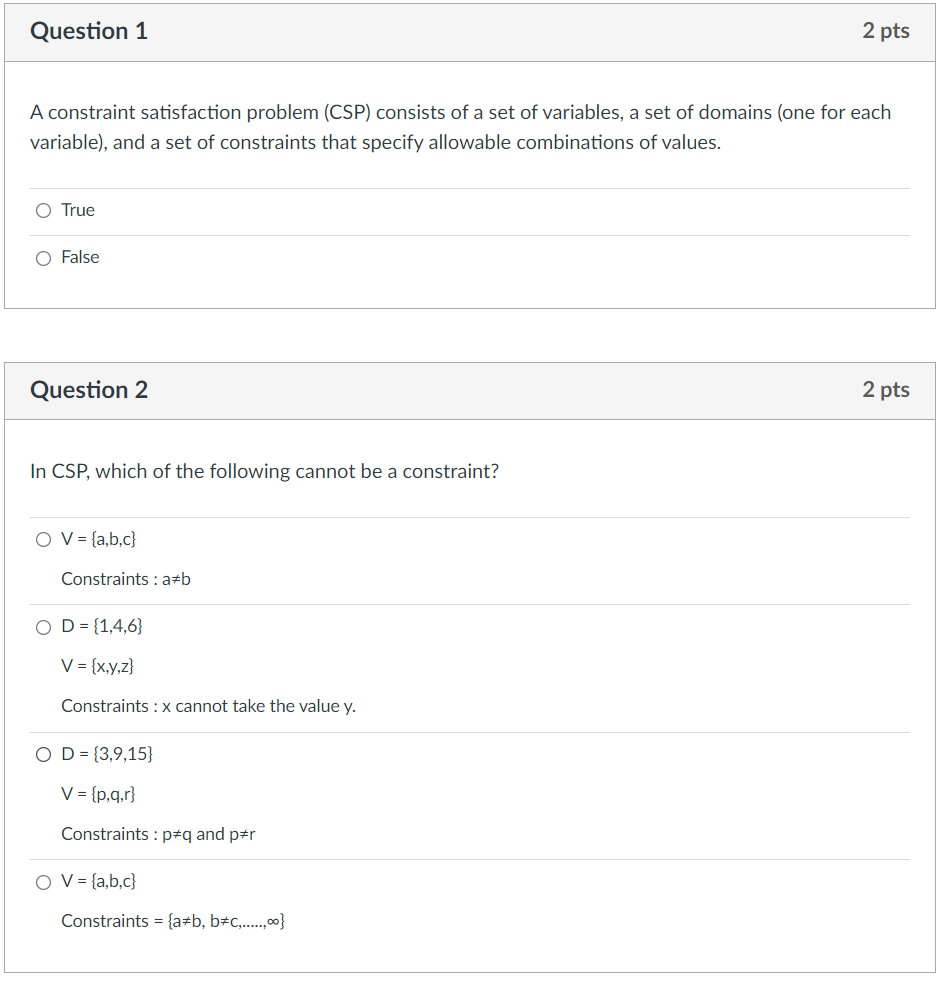The height and width of the screenshot is (981, 940).
Task: Select the option with D = {1,4,6}
Action: point(44,627)
